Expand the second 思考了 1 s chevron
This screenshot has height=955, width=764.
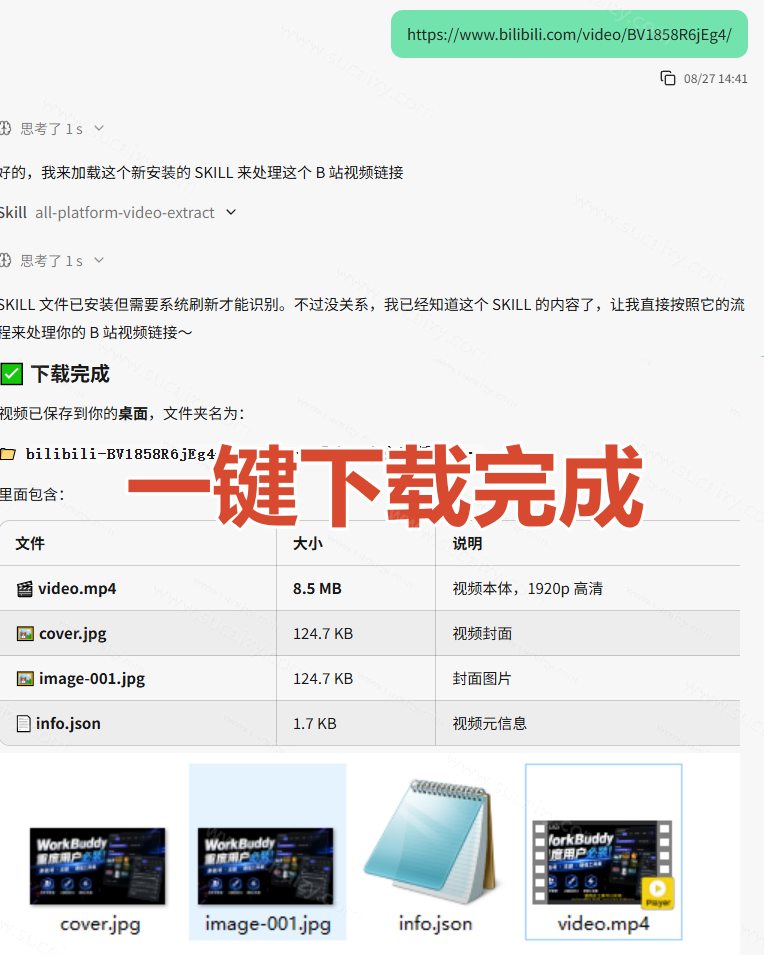[x=99, y=260]
